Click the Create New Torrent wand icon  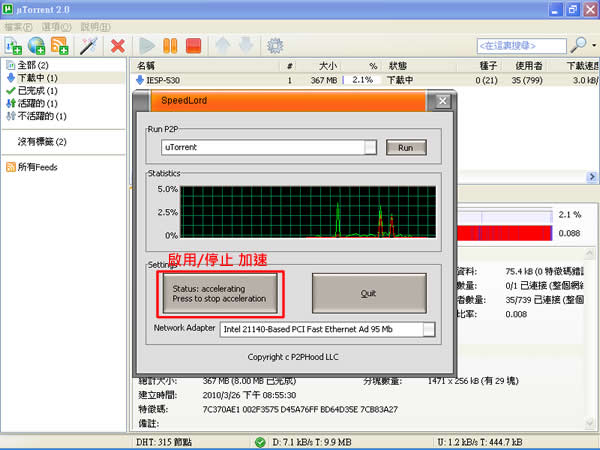pos(88,46)
